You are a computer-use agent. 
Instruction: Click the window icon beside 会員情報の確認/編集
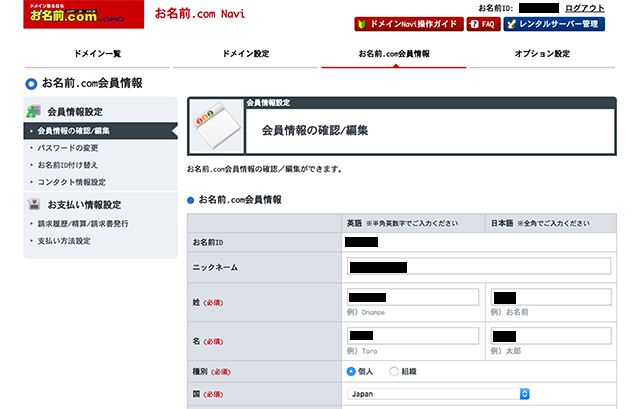216,126
